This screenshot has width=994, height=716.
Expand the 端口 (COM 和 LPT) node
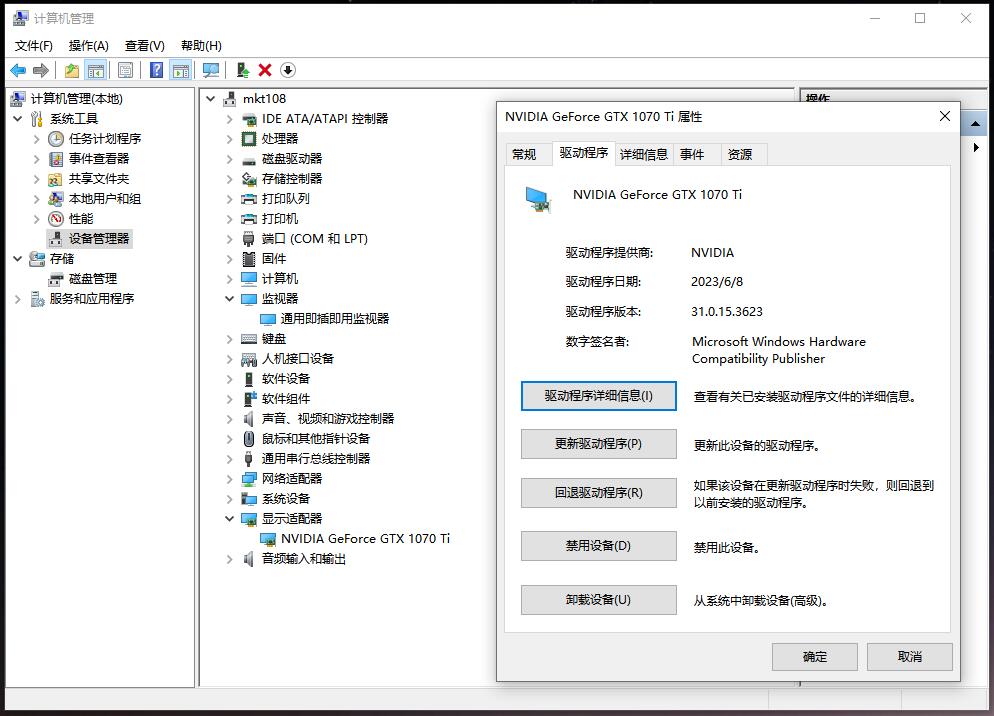pos(229,239)
